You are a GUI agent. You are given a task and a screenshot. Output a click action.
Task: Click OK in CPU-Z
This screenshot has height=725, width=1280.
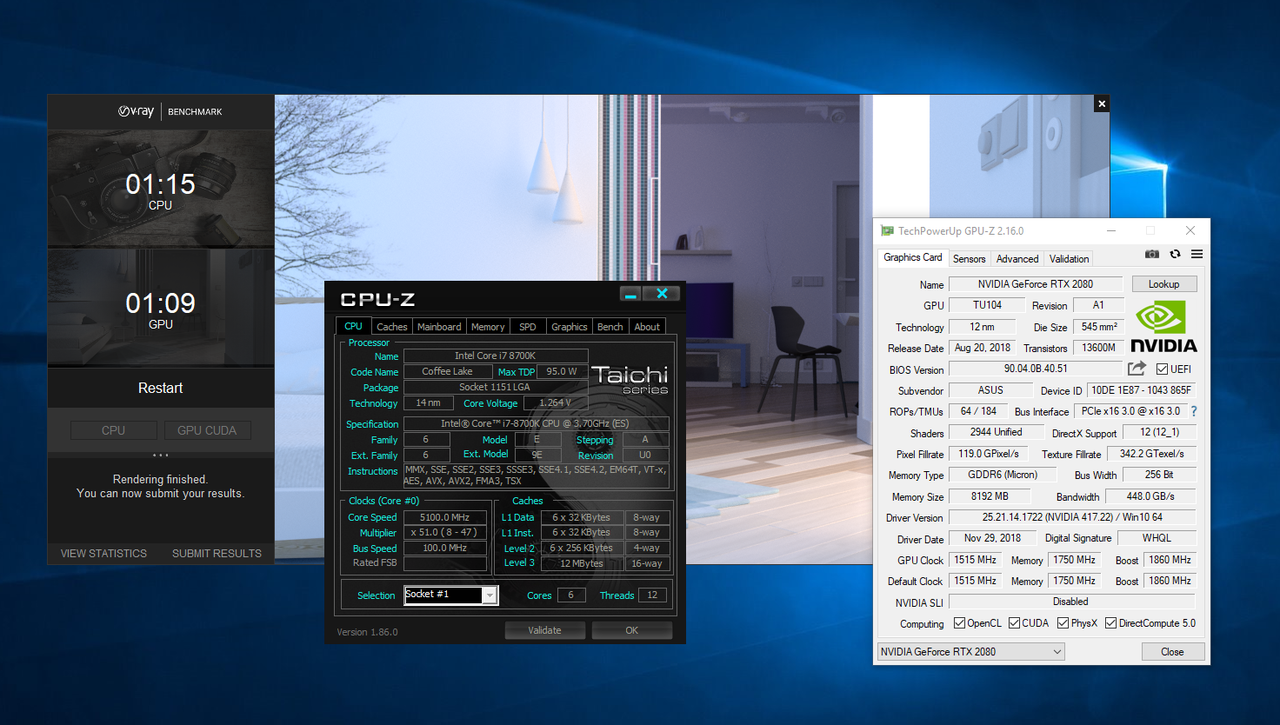point(632,630)
